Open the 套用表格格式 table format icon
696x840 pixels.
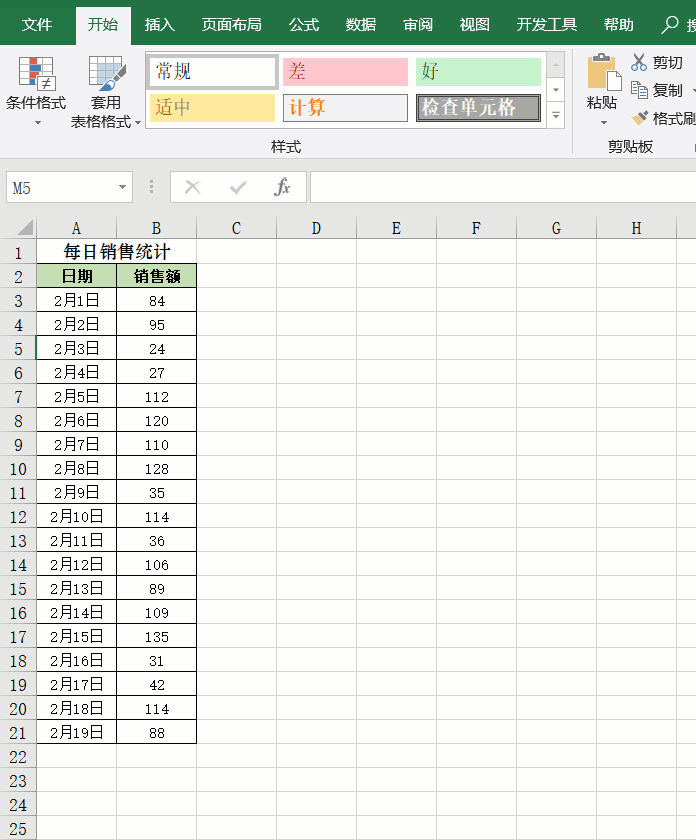107,73
